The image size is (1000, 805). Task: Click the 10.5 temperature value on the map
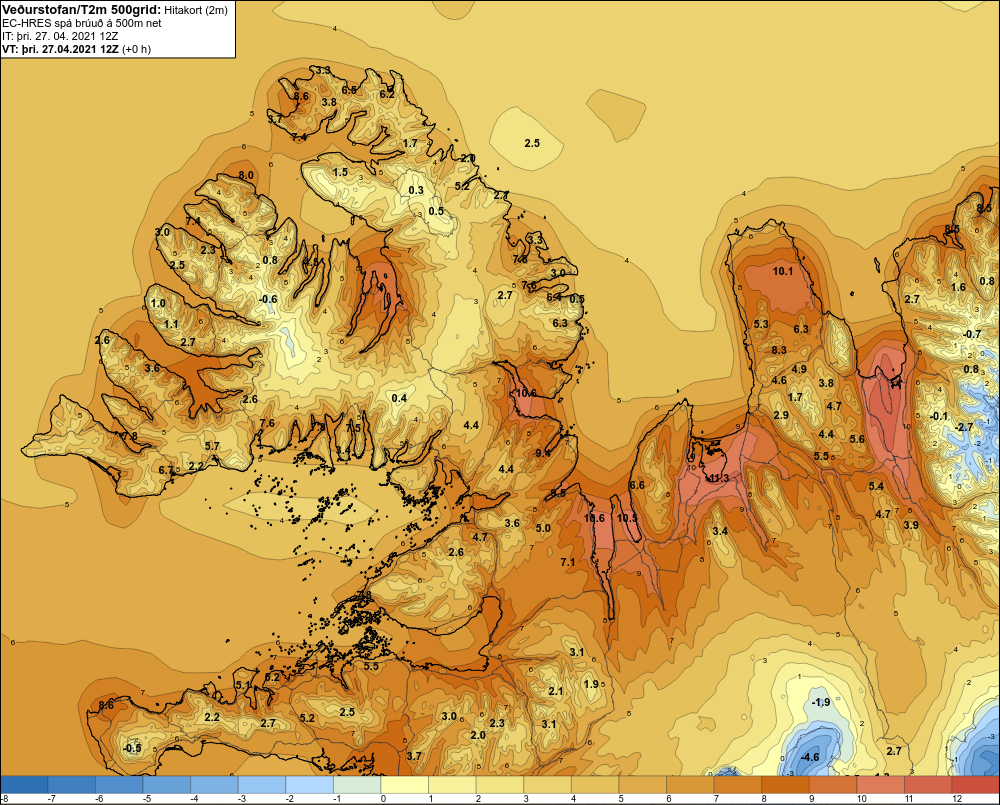[x=627, y=518]
